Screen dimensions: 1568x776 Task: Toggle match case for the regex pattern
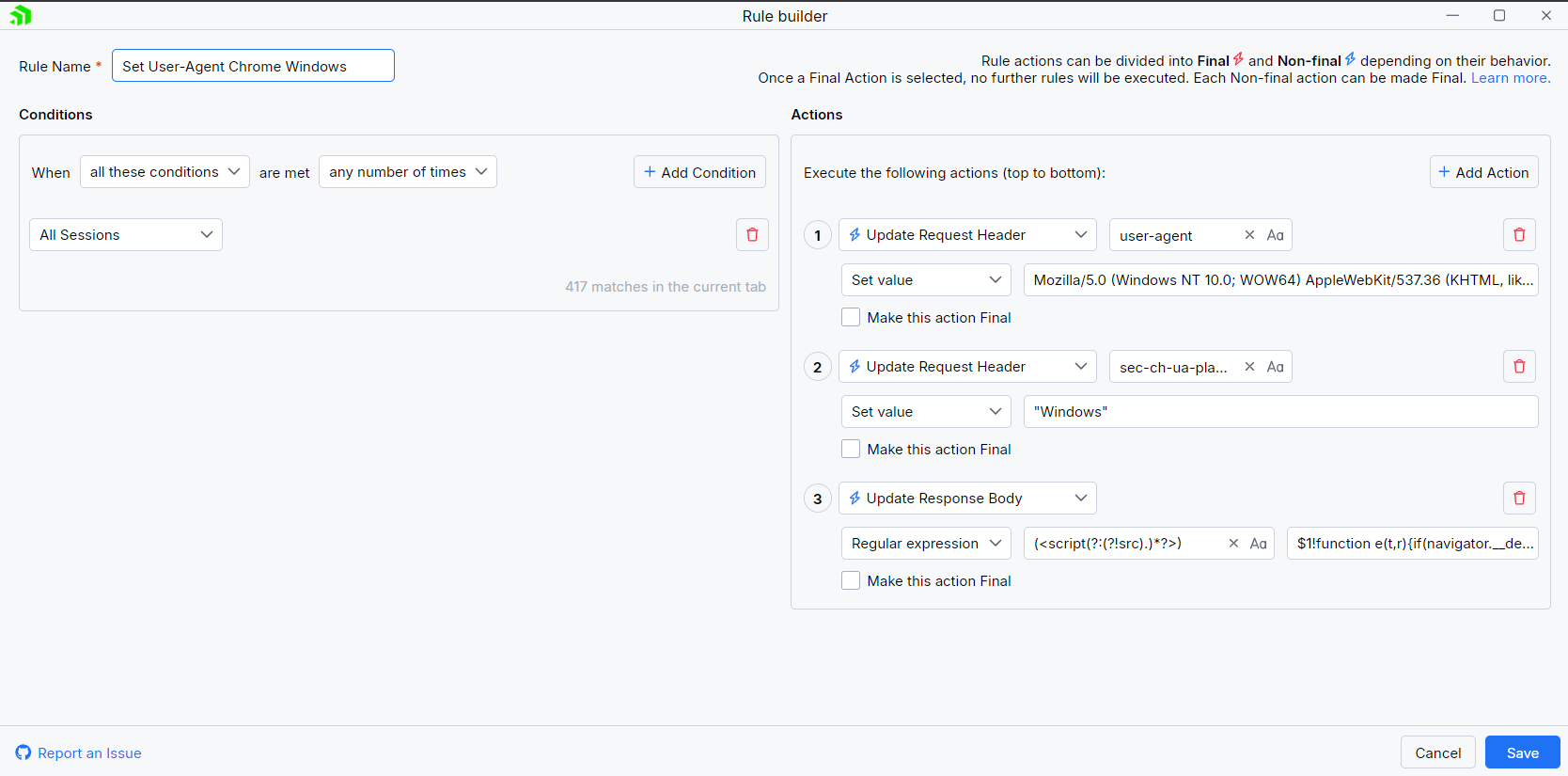[1259, 544]
